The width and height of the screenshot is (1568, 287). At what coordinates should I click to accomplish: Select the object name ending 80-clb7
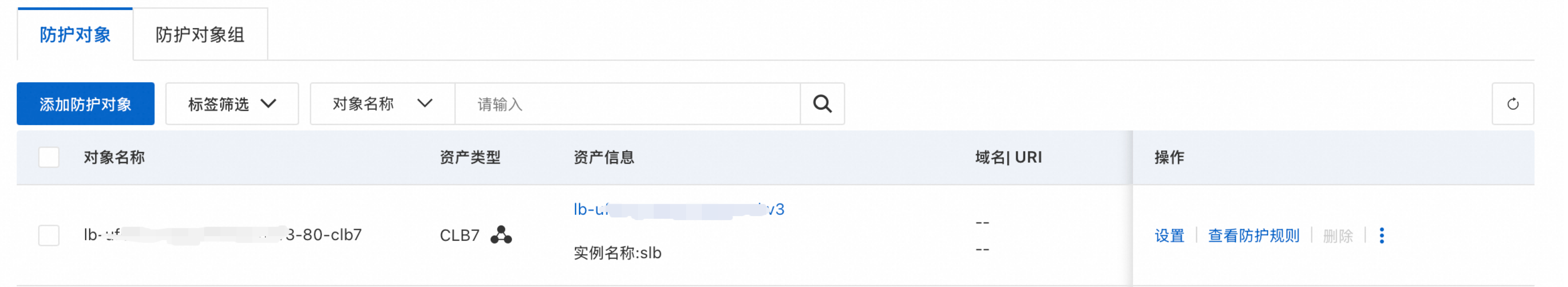[223, 235]
